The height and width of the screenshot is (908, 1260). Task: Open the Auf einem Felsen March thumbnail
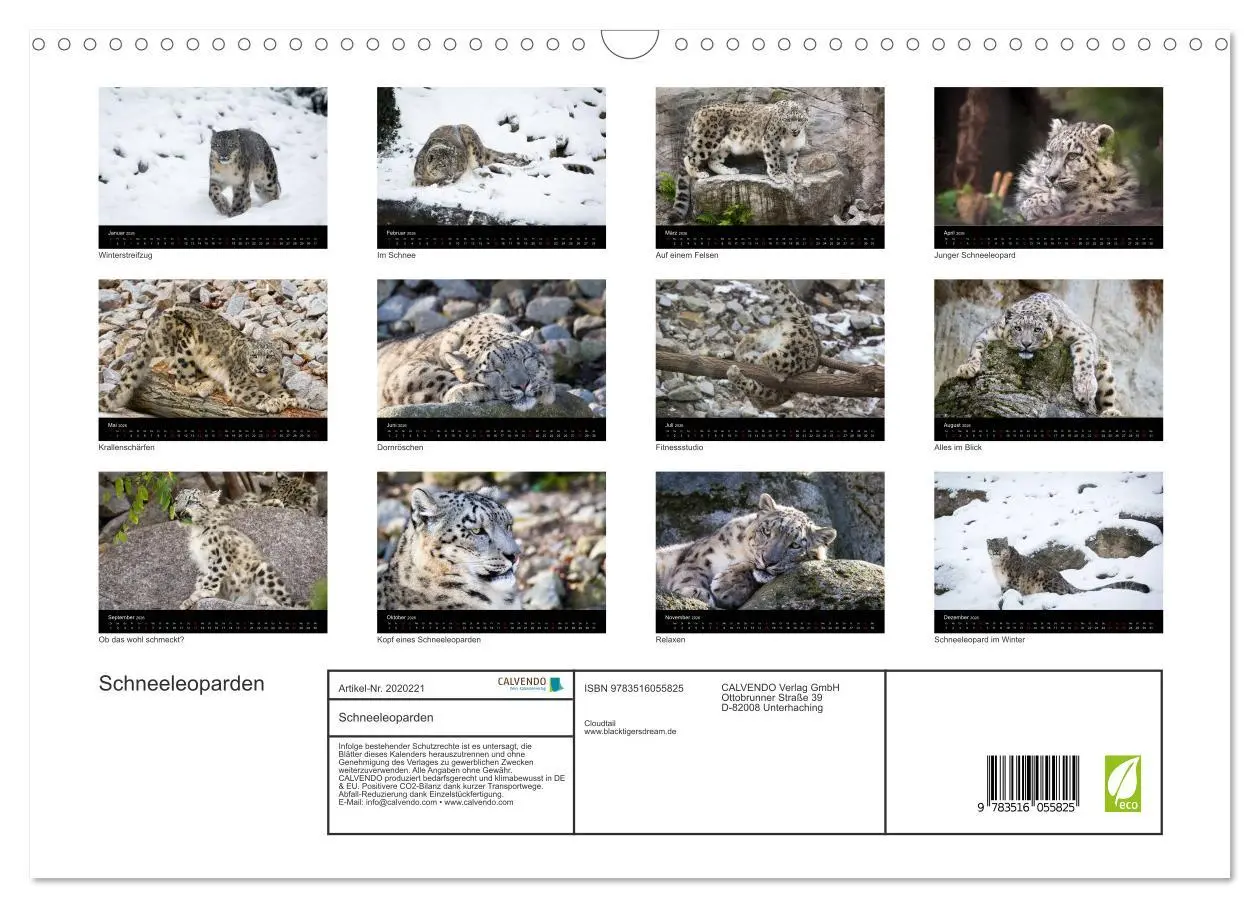770,167
